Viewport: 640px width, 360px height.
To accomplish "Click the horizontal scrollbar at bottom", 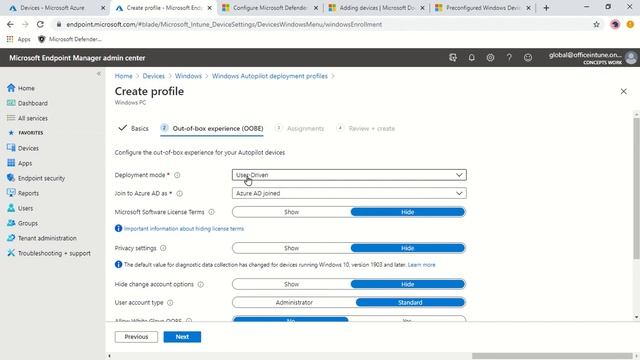I will click(552, 356).
